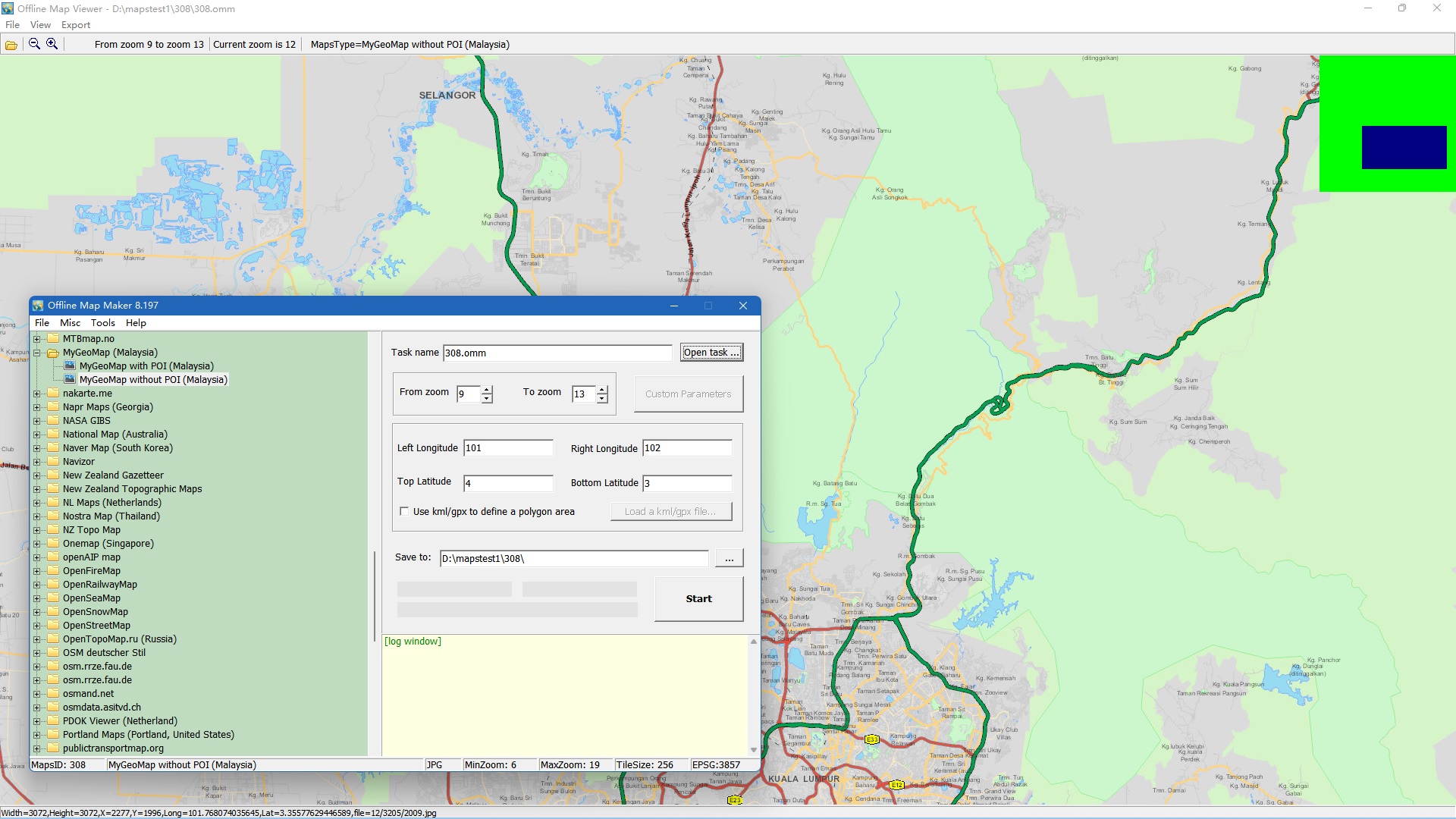Click the MyGeoMap (Malaysia) open folder icon

pos(53,353)
